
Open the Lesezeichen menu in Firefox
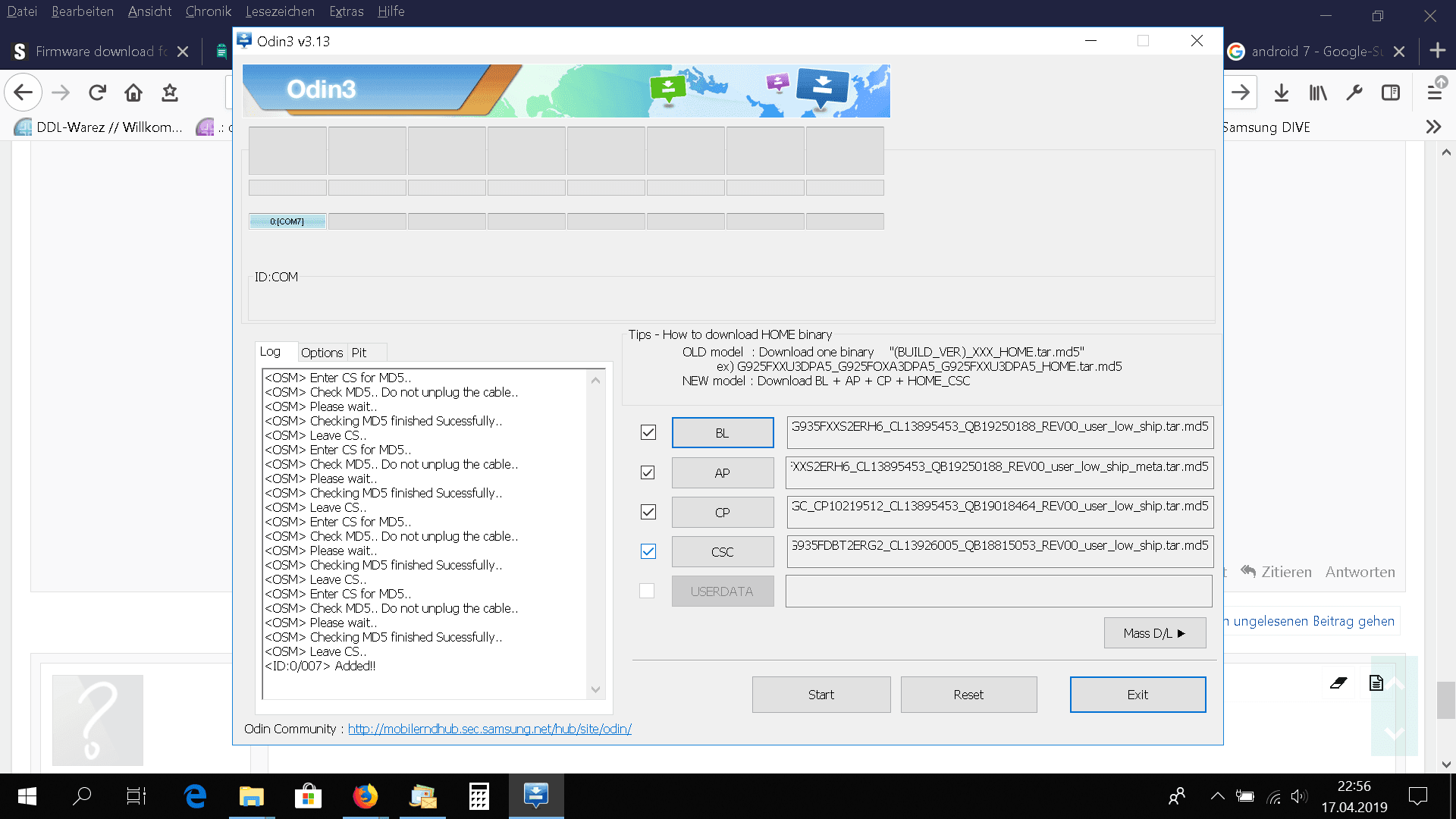[280, 11]
